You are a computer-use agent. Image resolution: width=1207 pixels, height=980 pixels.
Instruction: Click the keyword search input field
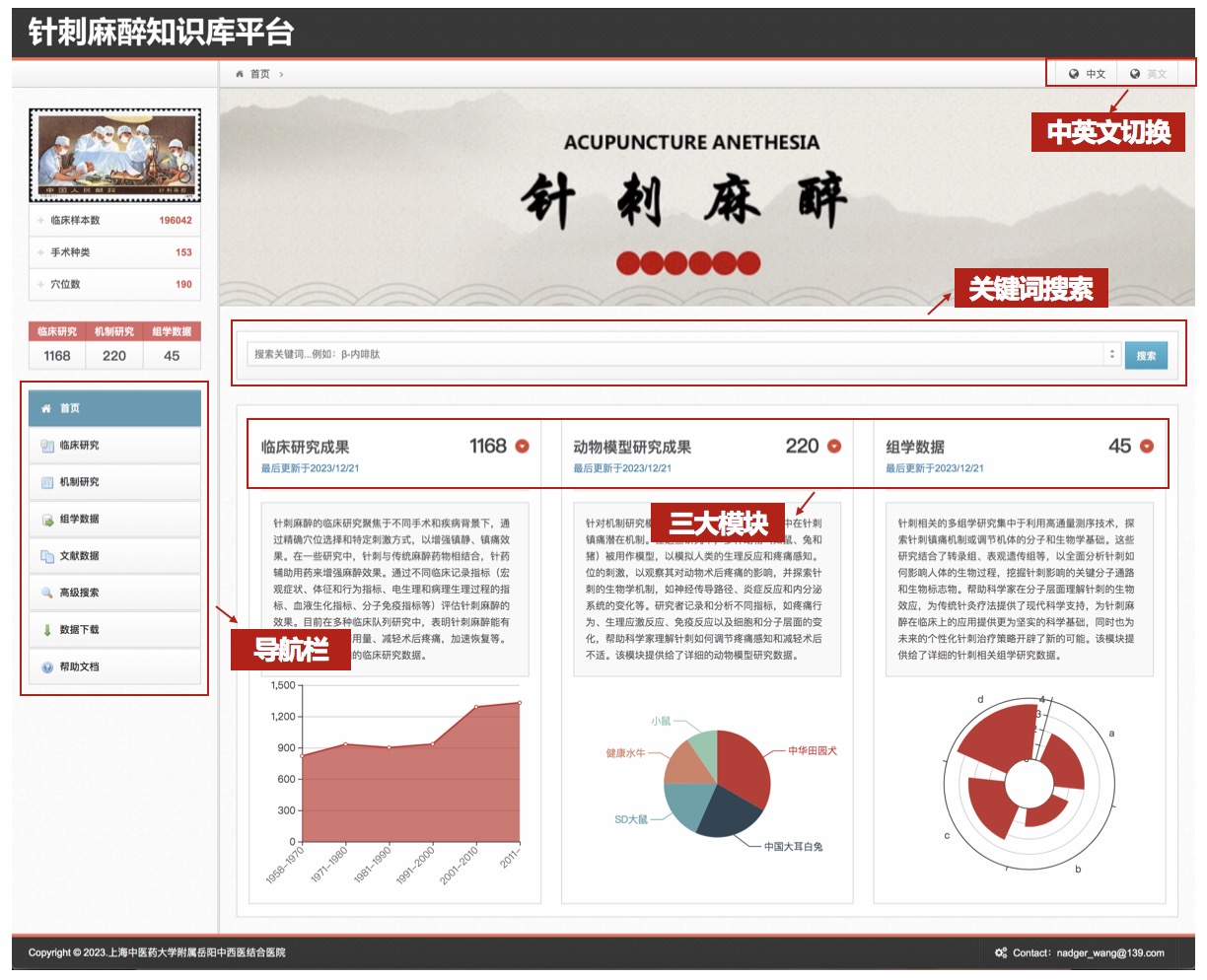pyautogui.click(x=675, y=355)
